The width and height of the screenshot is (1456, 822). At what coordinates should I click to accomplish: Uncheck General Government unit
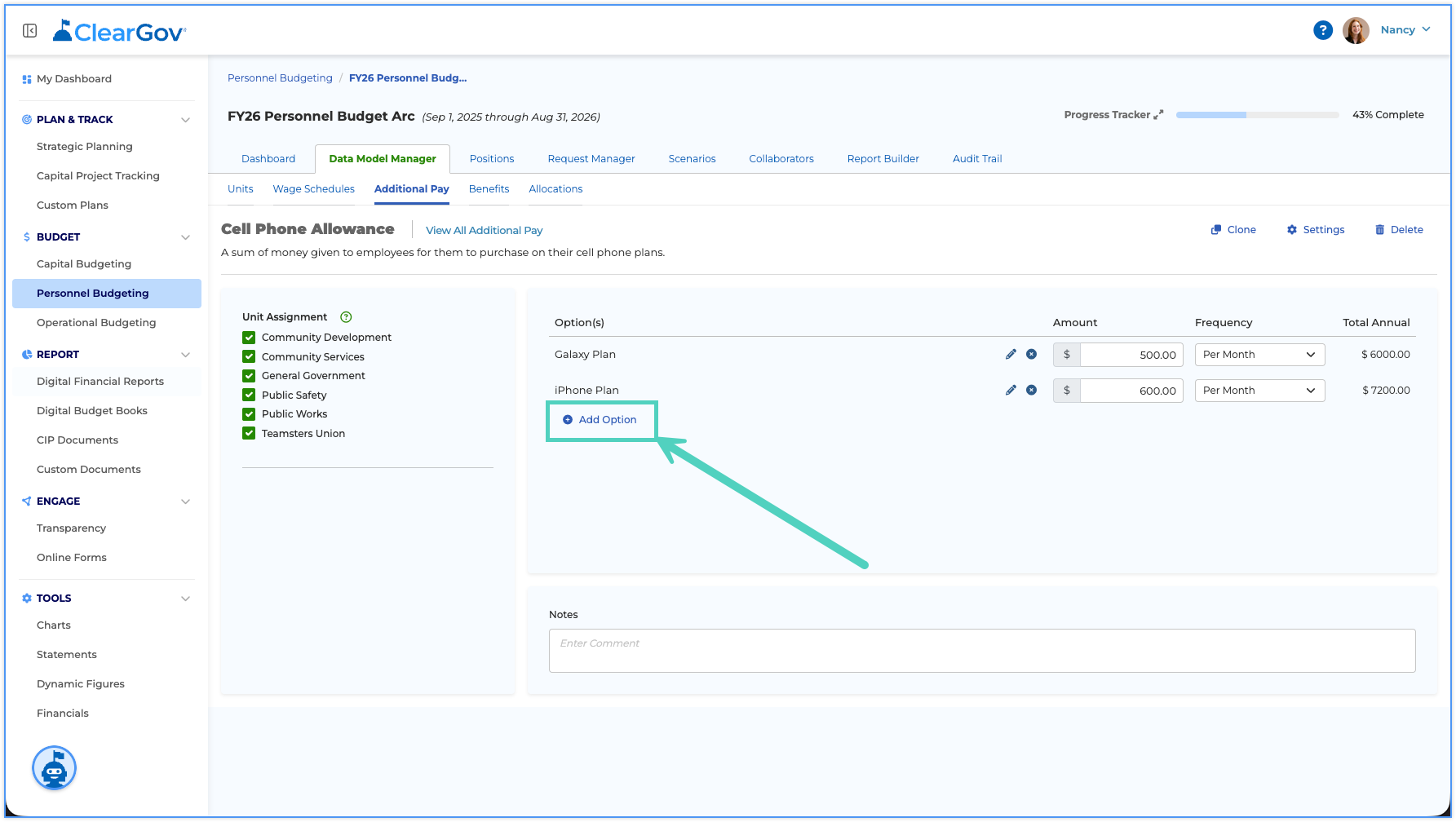pos(249,375)
